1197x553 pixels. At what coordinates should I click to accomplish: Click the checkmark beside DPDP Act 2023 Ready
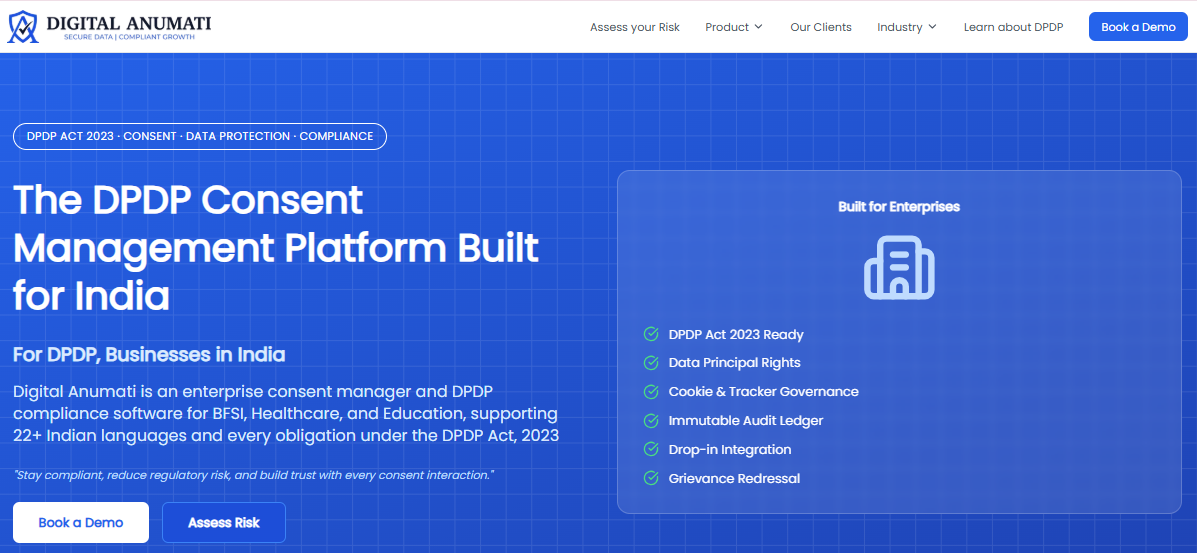point(651,334)
